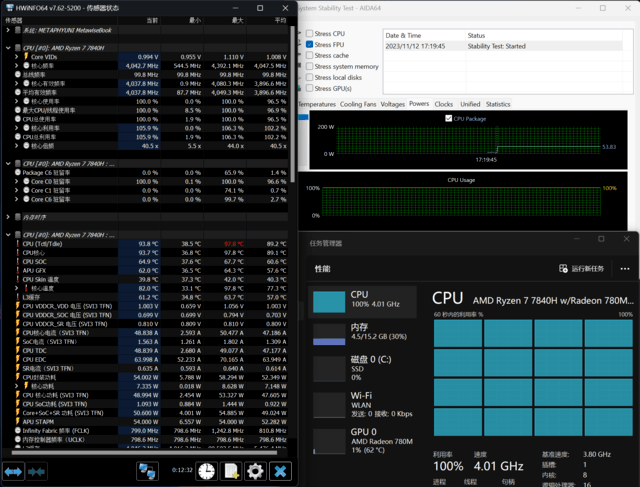Screen dimensions: 640x487
Task: Click 平均 column header in HWiNFO
Action: [267, 20]
